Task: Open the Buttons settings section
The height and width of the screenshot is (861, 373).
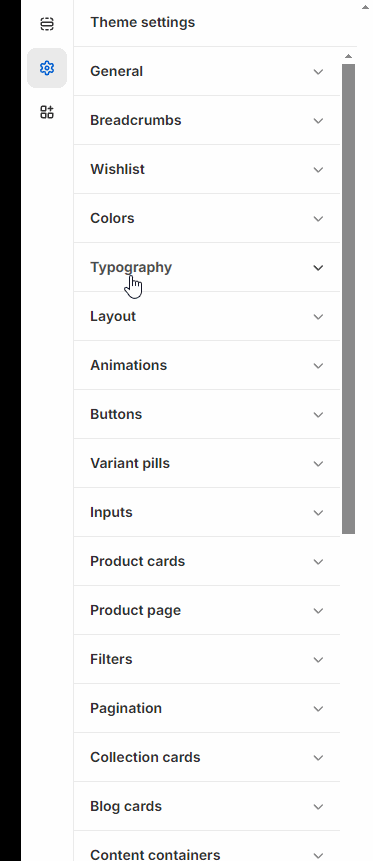Action: 207,414
